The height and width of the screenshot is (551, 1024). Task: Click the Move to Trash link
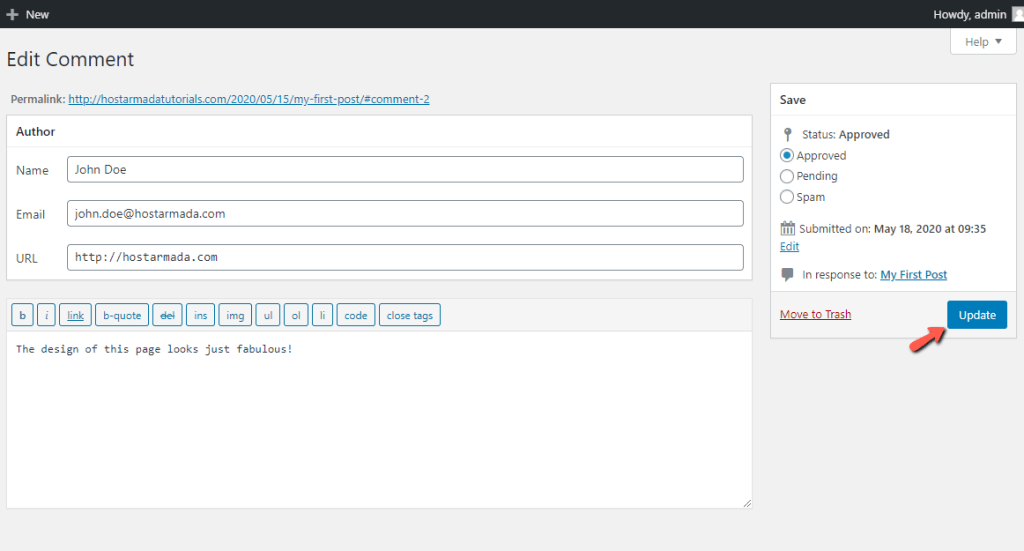[x=815, y=314]
